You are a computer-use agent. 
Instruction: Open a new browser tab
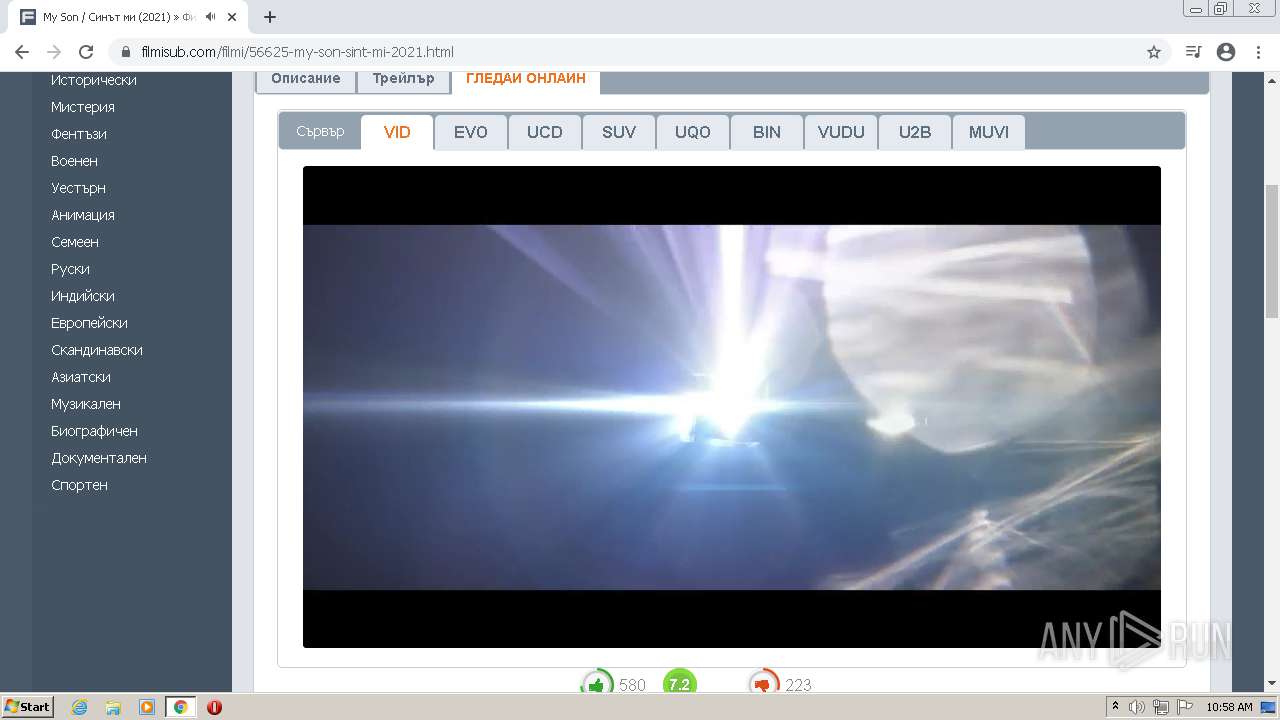coord(270,17)
